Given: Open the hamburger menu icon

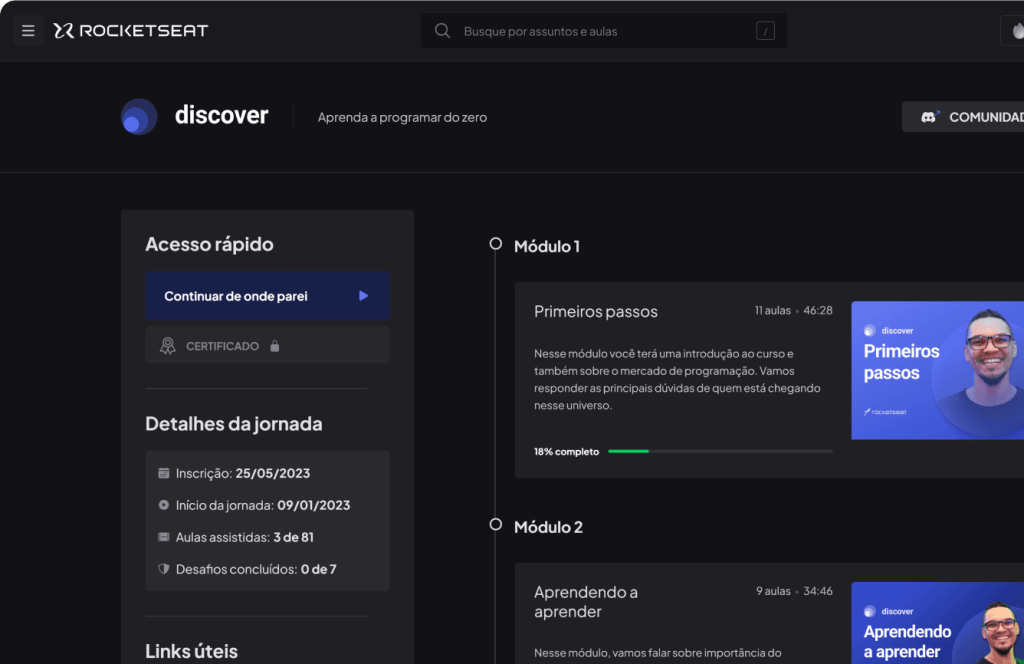Looking at the screenshot, I should click(x=28, y=31).
